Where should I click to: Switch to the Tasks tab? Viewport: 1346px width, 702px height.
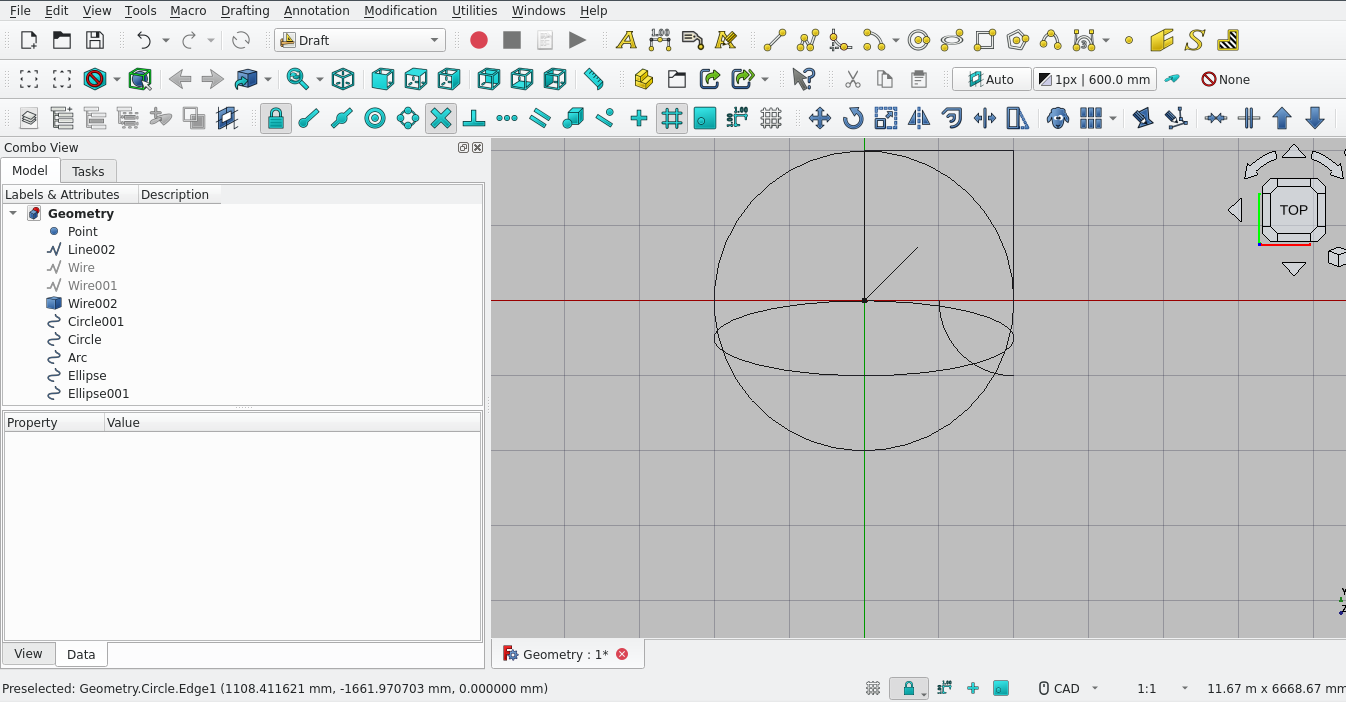[x=88, y=171]
